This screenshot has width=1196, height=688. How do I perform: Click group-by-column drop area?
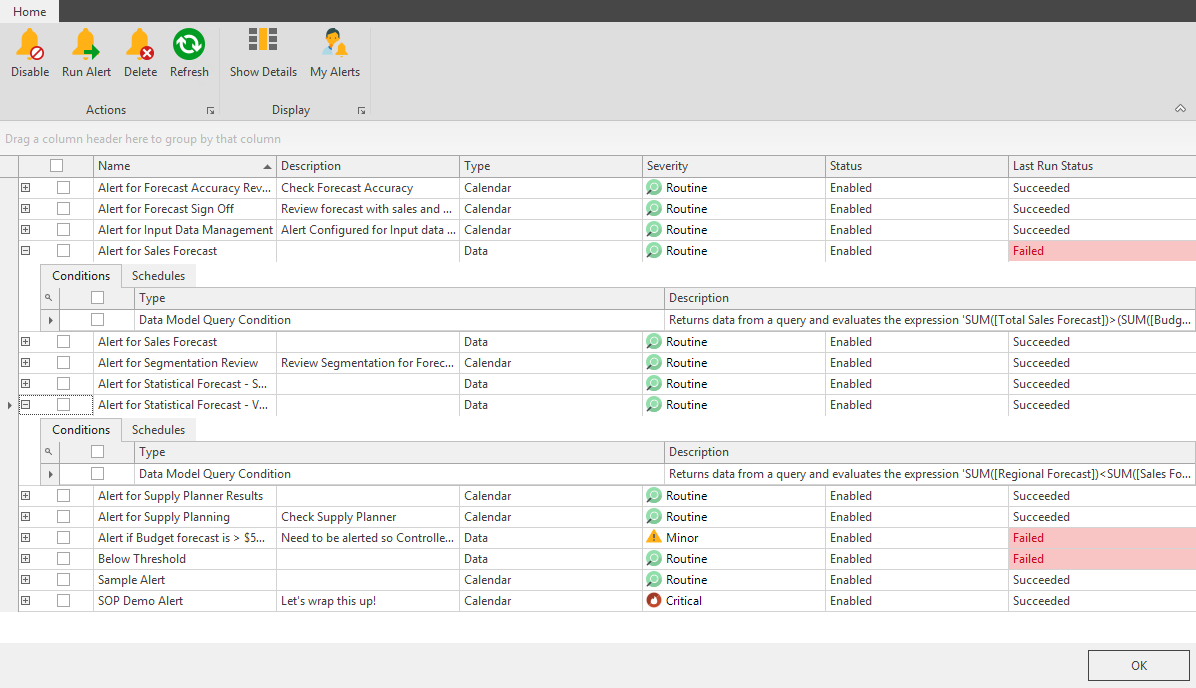598,139
